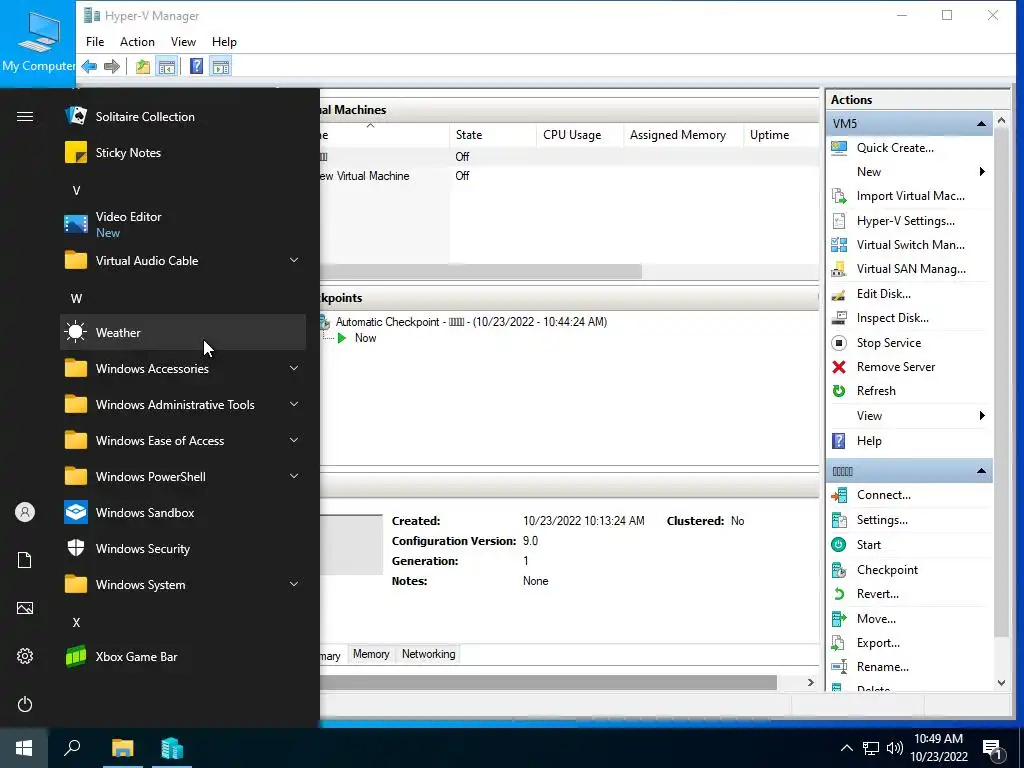Click the Revert action
Viewport: 1024px width, 768px height.
pyautogui.click(x=877, y=594)
